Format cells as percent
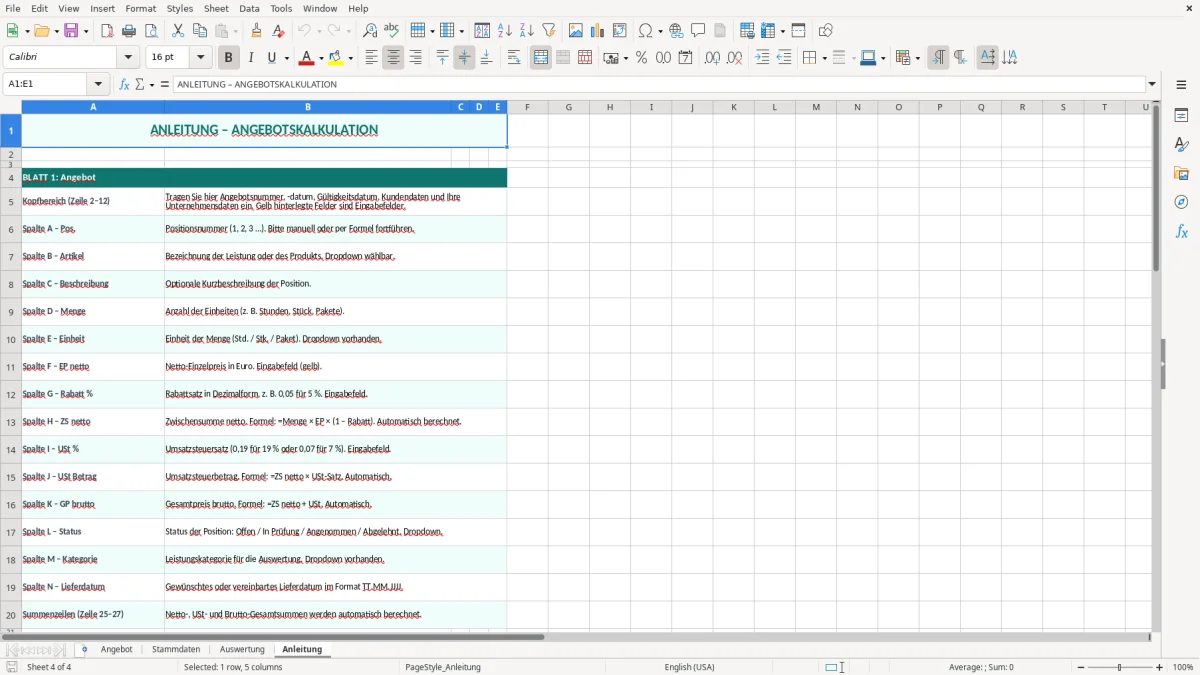Screen dimensions: 1200x675 [642, 58]
